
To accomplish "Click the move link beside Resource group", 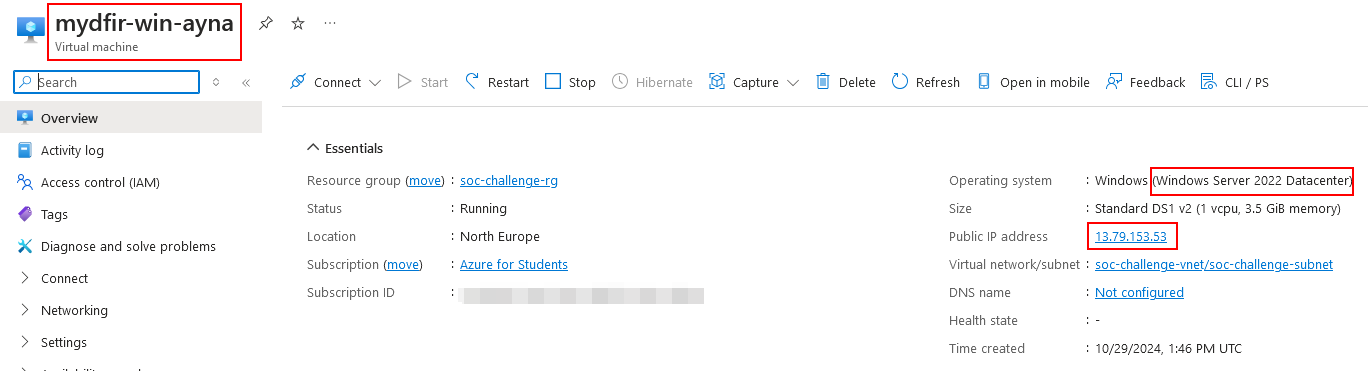I will [x=425, y=181].
